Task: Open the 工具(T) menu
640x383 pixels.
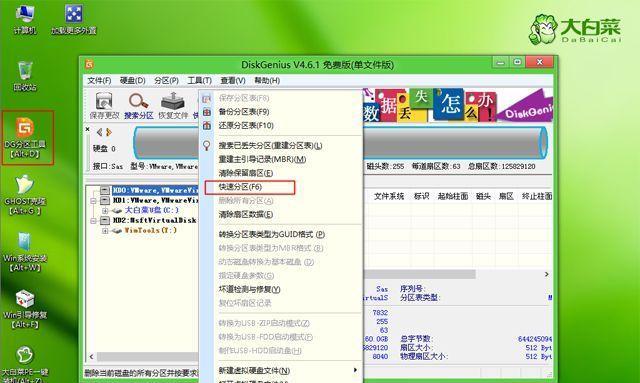Action: (x=199, y=80)
